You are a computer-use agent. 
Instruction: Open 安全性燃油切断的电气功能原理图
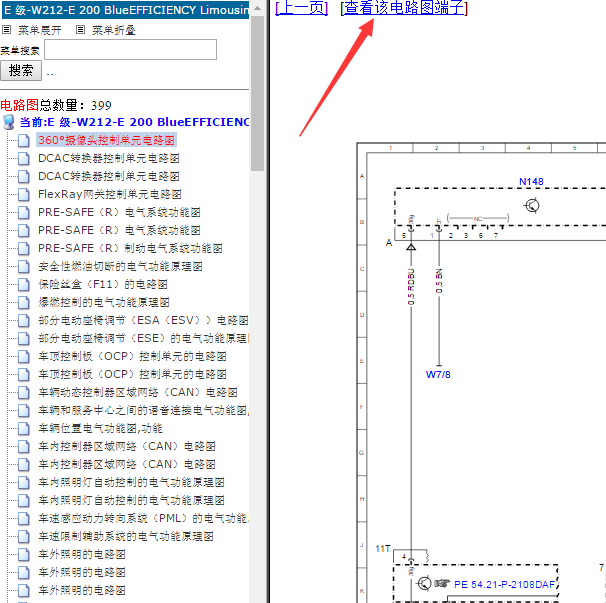(120, 266)
